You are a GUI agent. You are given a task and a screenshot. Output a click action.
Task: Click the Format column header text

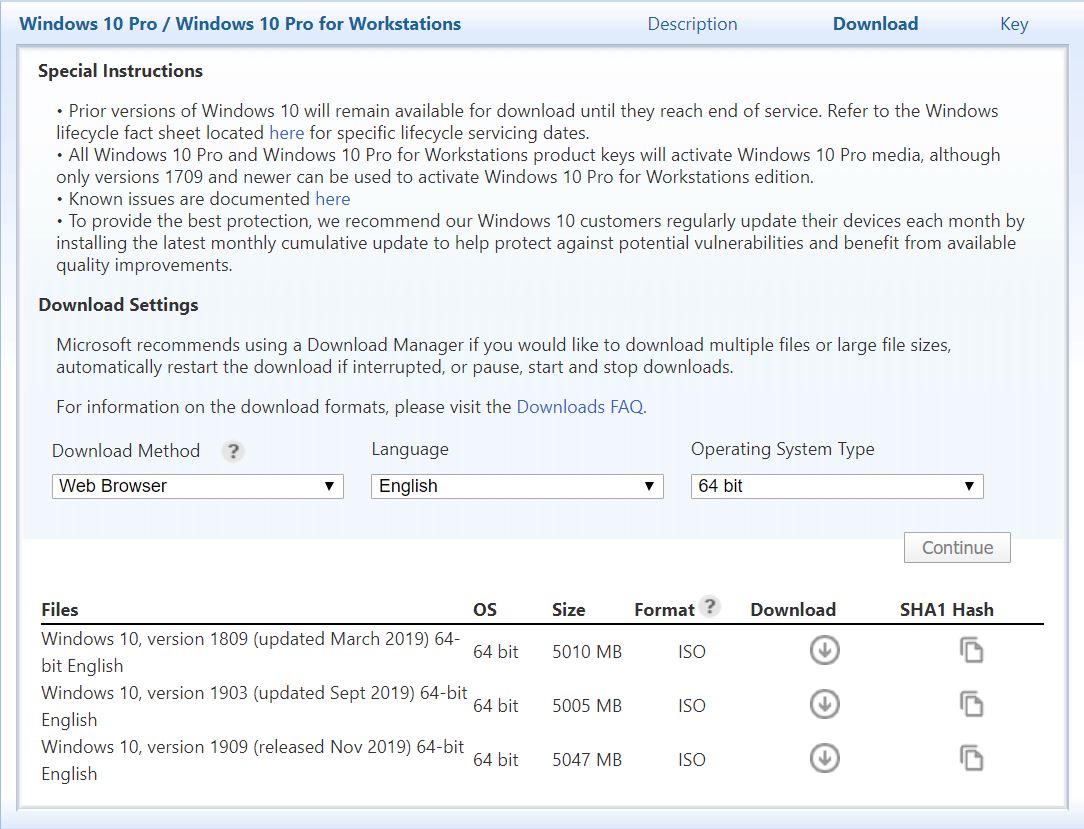click(x=664, y=610)
